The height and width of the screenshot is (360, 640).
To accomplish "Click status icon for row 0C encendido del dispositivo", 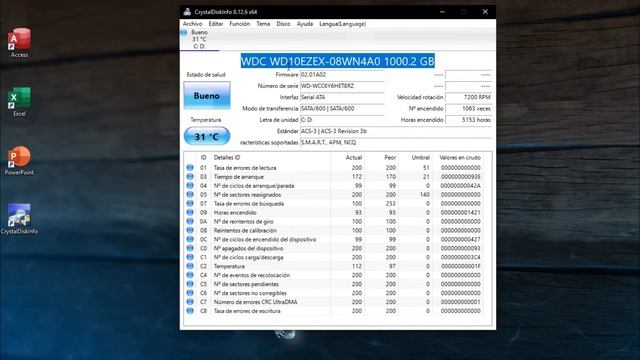I will coord(190,239).
